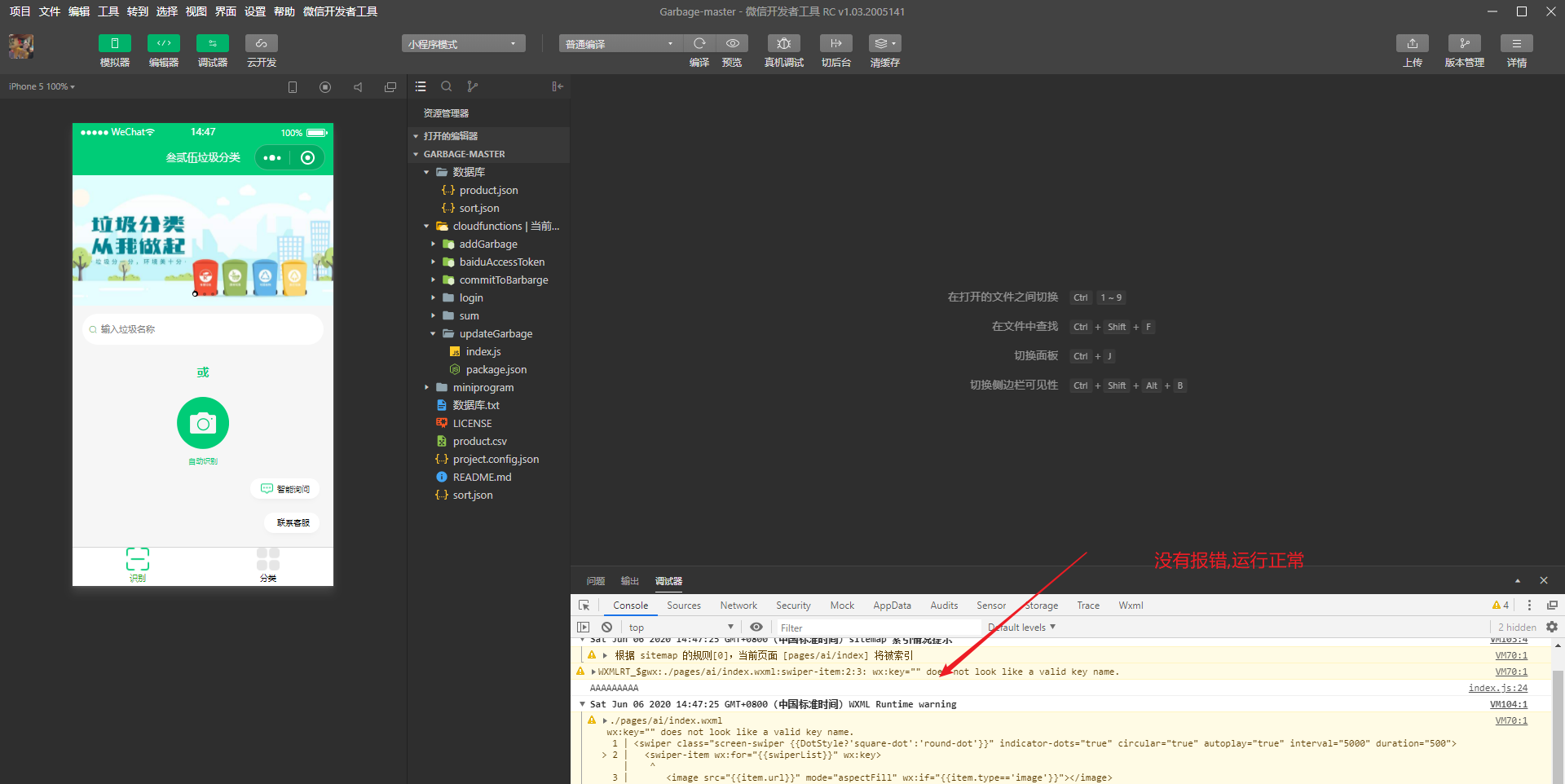Toggle the console sidebar icon
This screenshot has height=784, width=1565.
pyautogui.click(x=583, y=627)
